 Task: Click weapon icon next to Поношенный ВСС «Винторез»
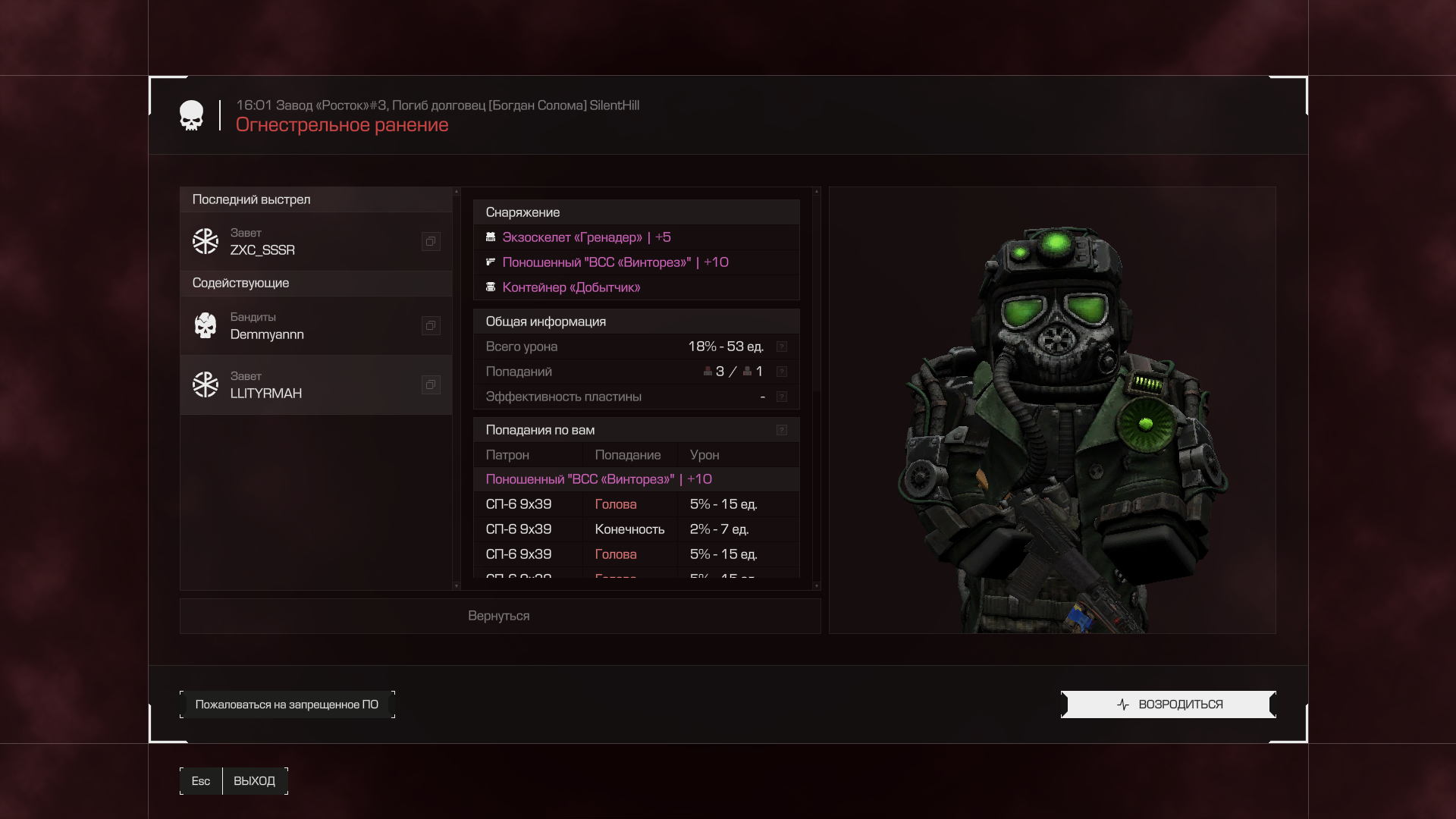click(x=491, y=262)
